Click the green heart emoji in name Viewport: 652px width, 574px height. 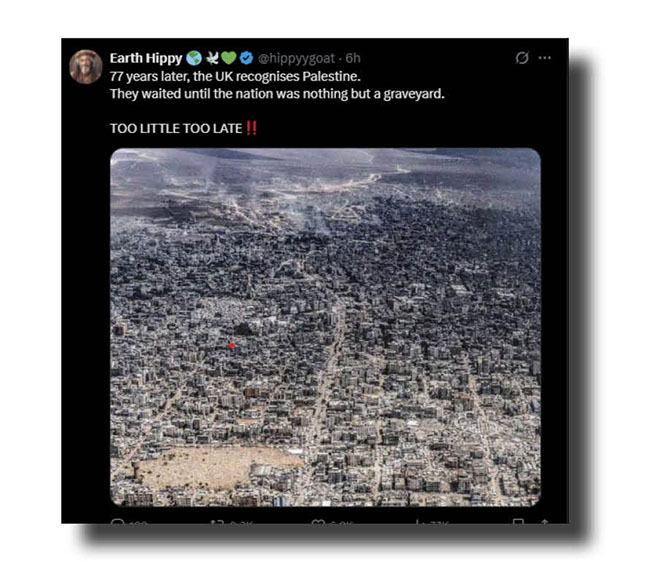pyautogui.click(x=229, y=58)
